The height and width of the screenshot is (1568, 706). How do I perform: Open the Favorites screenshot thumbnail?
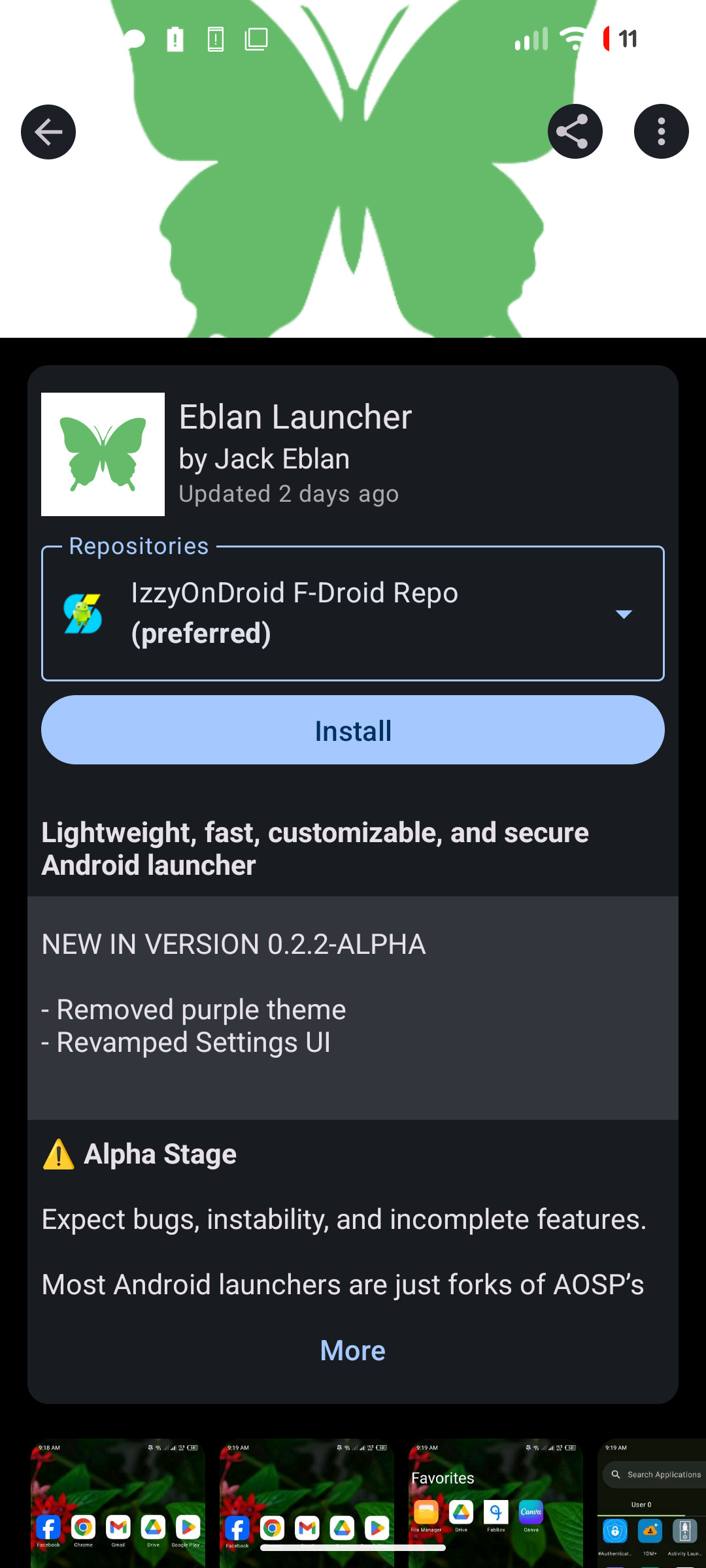496,1503
